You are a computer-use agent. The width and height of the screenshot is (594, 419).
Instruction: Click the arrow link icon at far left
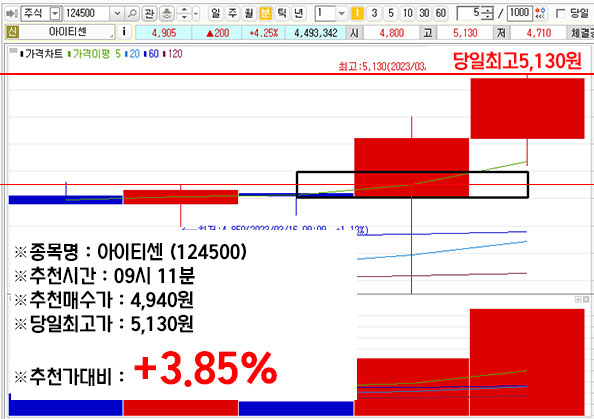point(12,14)
